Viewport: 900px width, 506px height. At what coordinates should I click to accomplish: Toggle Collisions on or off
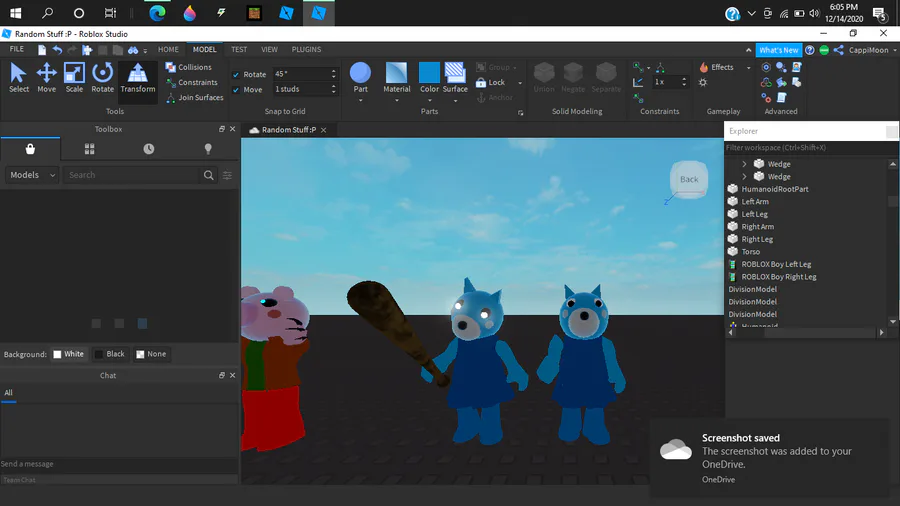[x=189, y=67]
